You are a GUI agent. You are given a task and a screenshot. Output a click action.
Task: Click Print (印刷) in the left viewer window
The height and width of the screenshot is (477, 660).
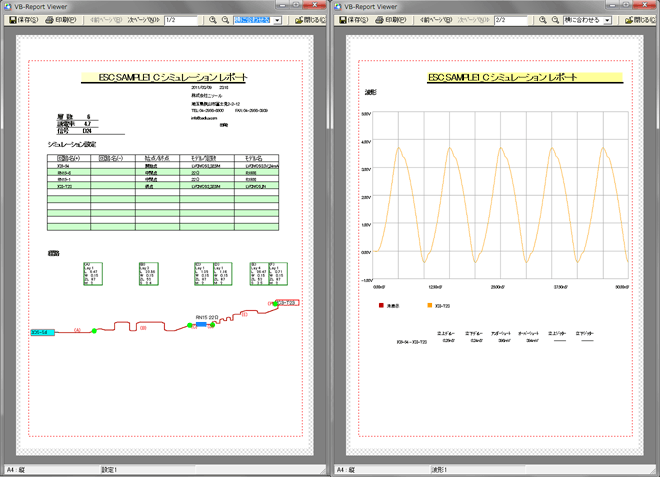(61, 20)
